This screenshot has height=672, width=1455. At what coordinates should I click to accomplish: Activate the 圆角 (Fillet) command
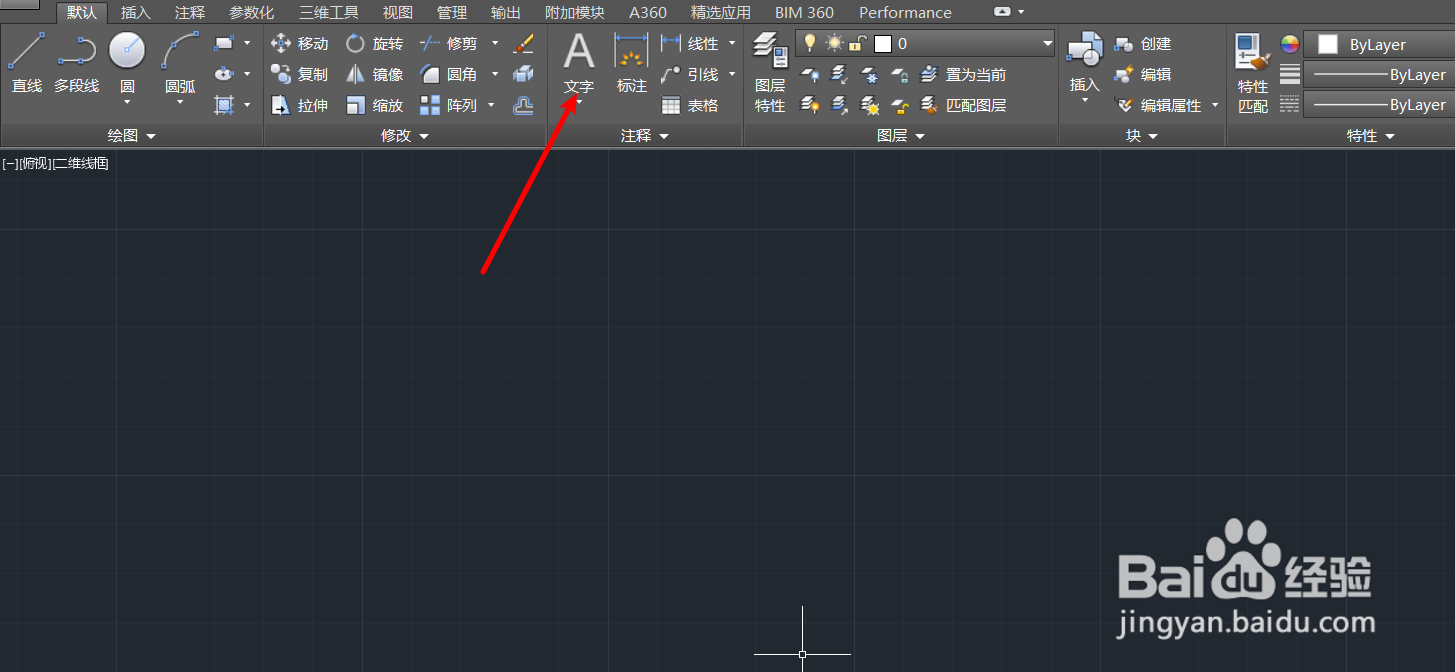coord(448,74)
